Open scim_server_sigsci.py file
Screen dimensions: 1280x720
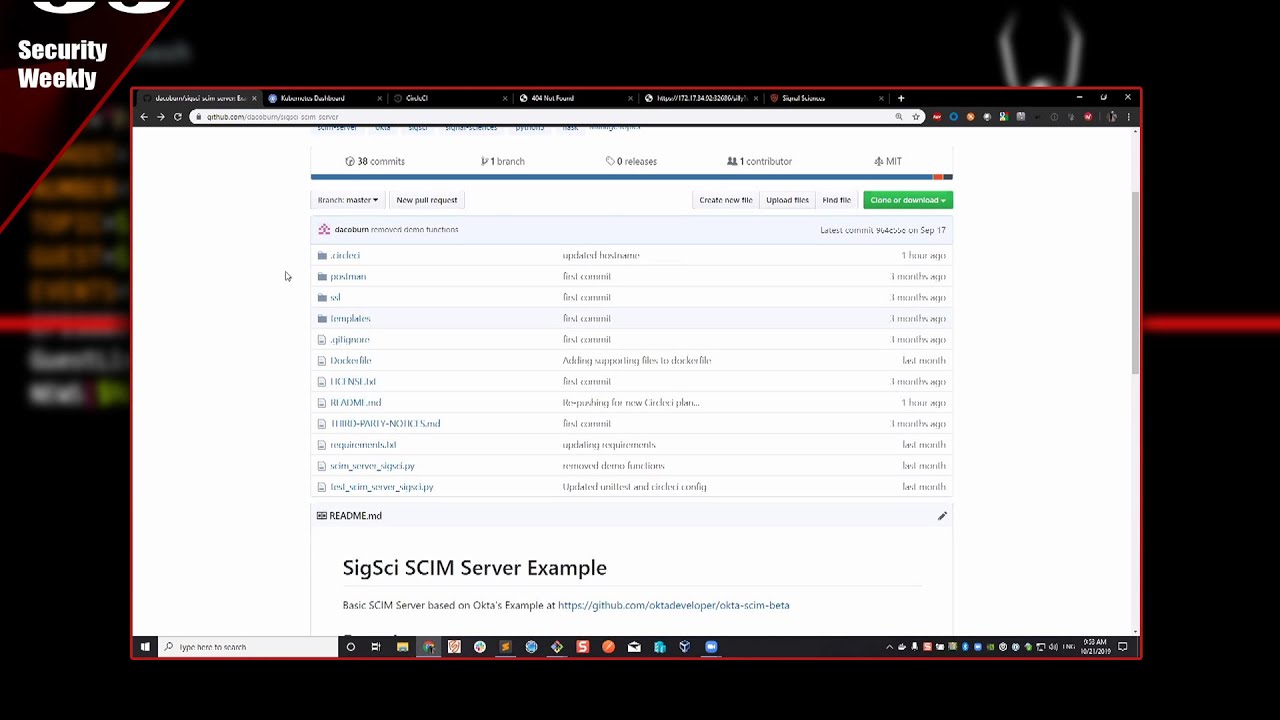(372, 465)
